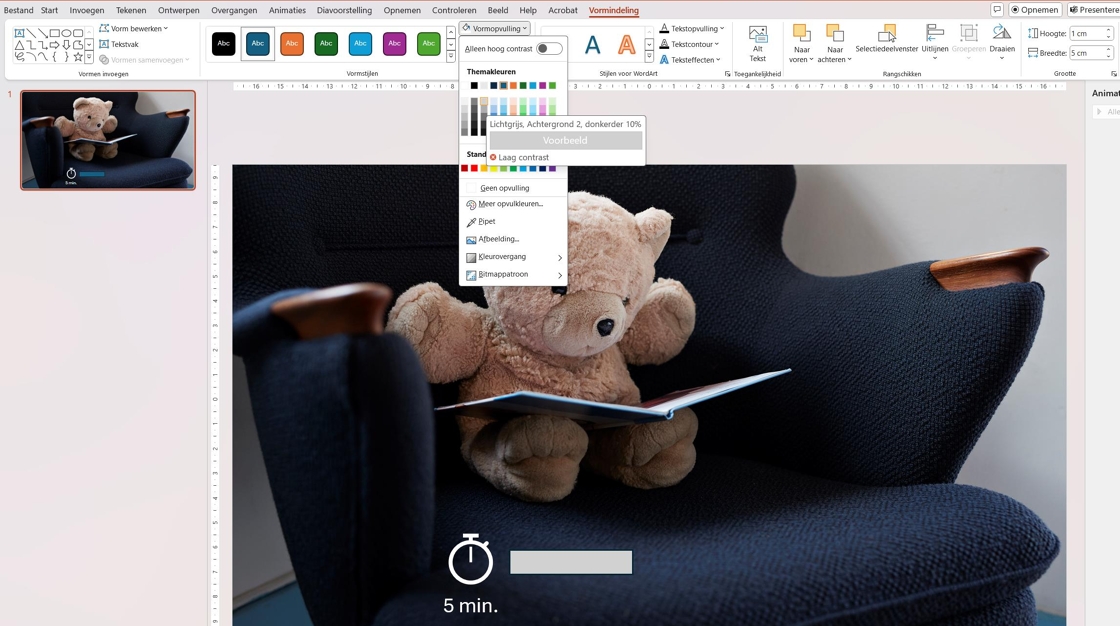Click the Hoogte height input field
This screenshot has height=626, width=1120.
pyautogui.click(x=1091, y=34)
